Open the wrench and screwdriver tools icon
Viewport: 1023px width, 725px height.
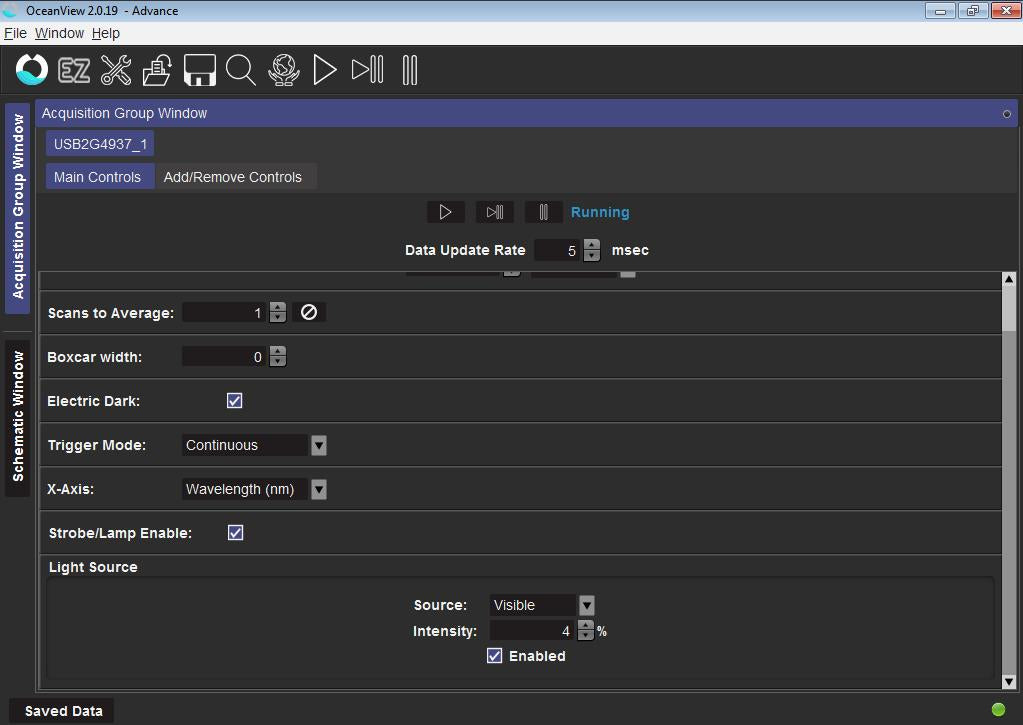tap(116, 70)
